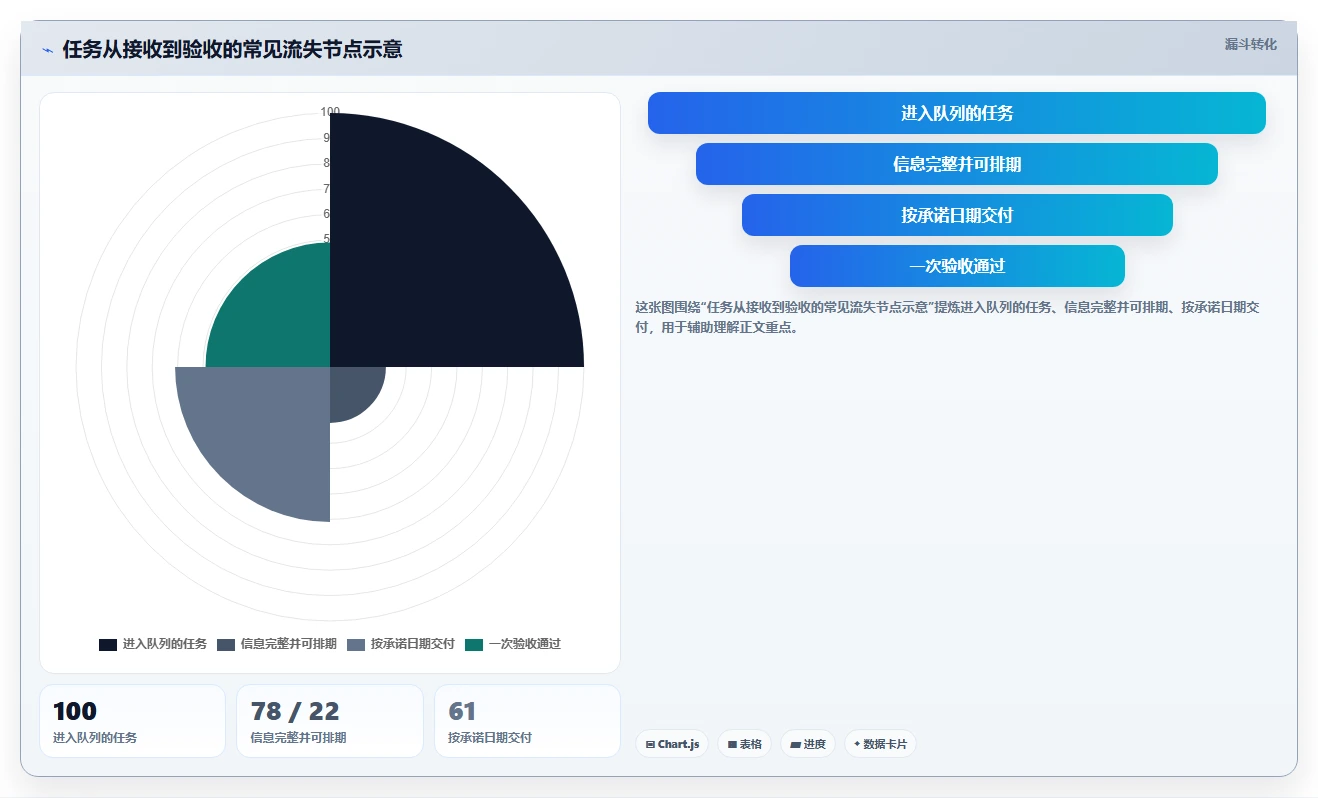Click the 漏斗转化 label in header
This screenshot has width=1318, height=798.
pyautogui.click(x=1250, y=44)
